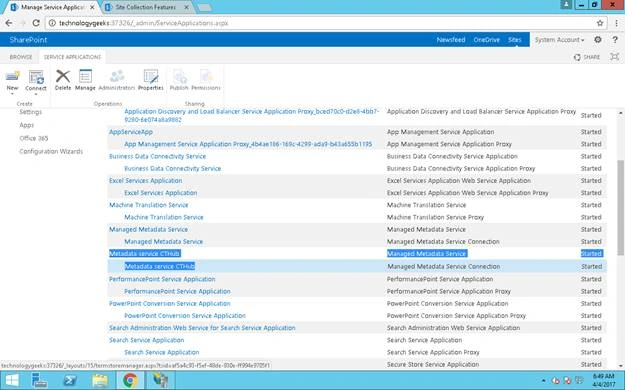Open the AppServiceApp link

[131, 132]
